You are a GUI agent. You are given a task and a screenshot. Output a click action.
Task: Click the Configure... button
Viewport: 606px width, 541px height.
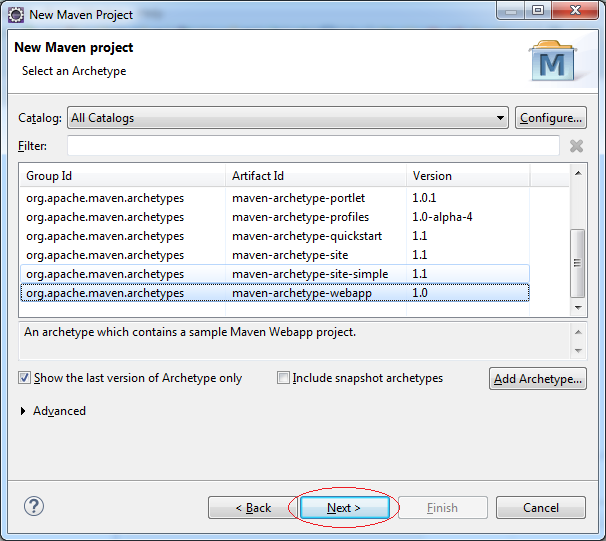click(551, 117)
